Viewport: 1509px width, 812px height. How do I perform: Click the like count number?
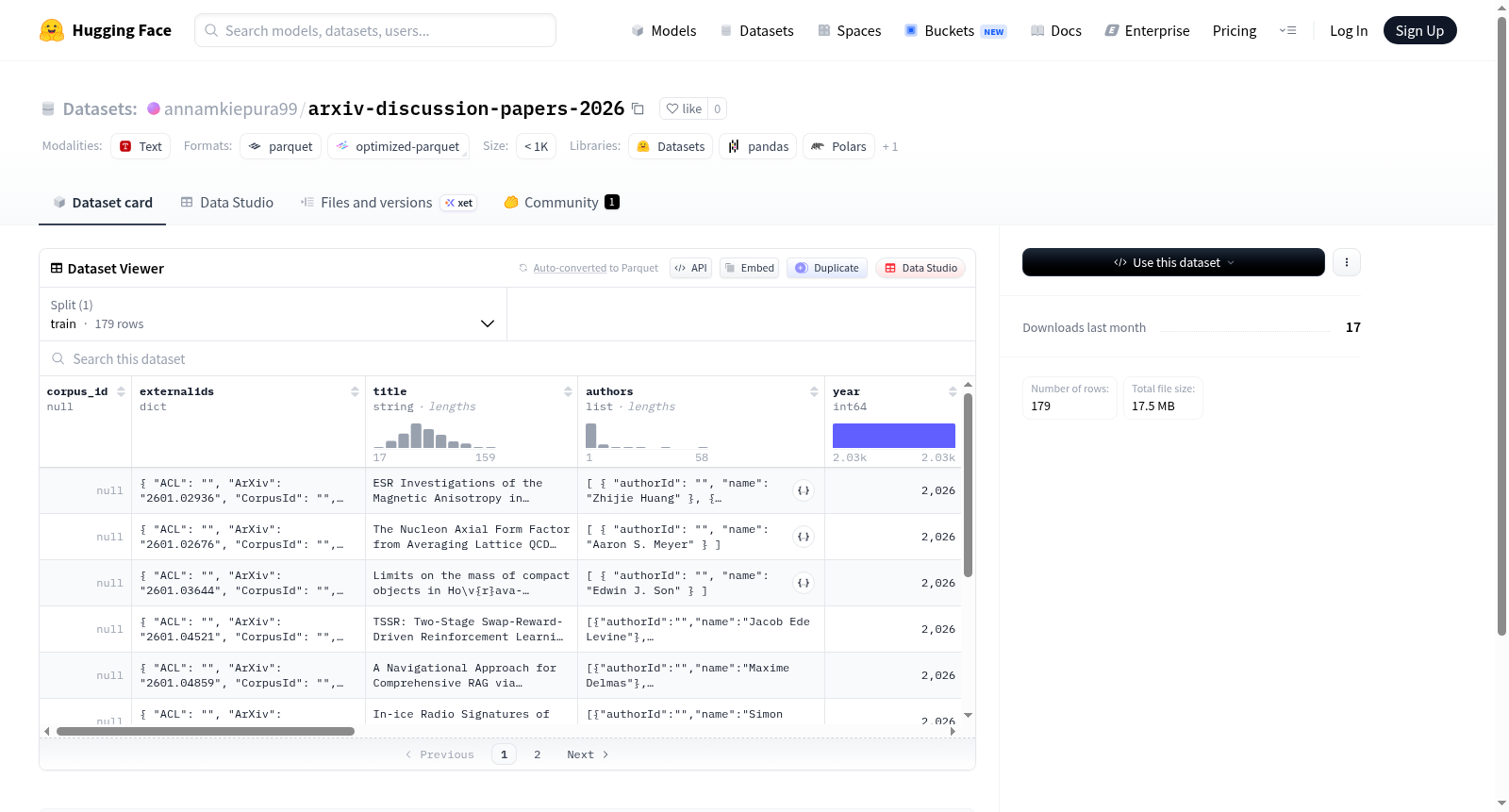(718, 108)
